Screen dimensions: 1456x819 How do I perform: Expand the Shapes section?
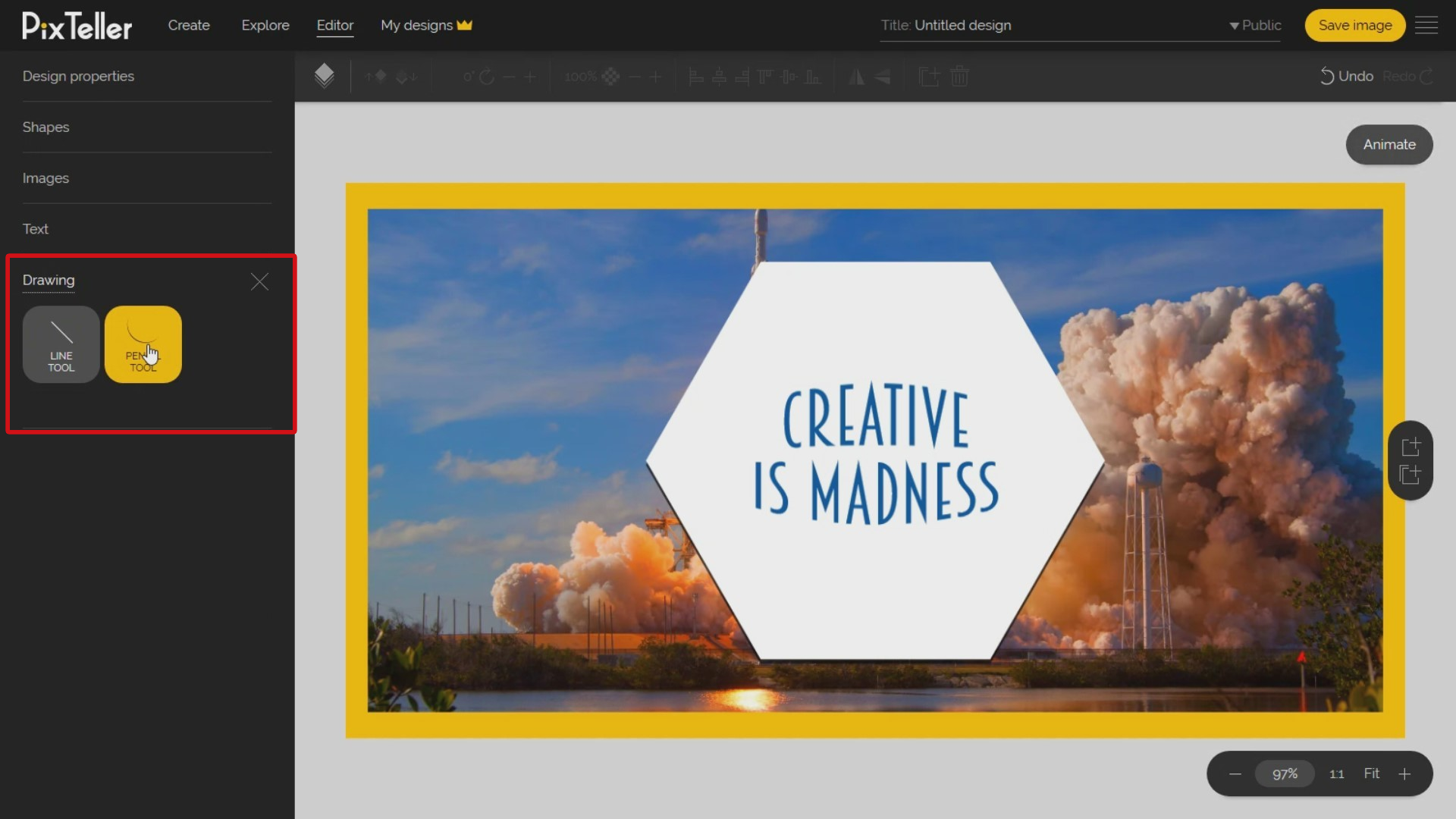[x=146, y=127]
